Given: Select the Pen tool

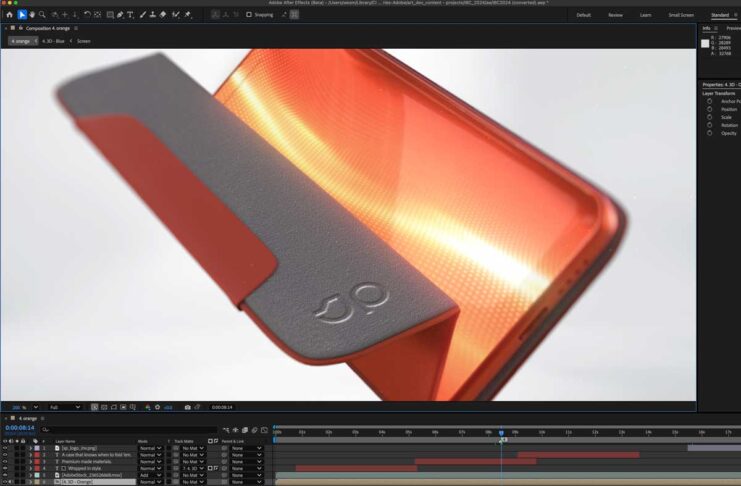Looking at the screenshot, I should click(120, 15).
